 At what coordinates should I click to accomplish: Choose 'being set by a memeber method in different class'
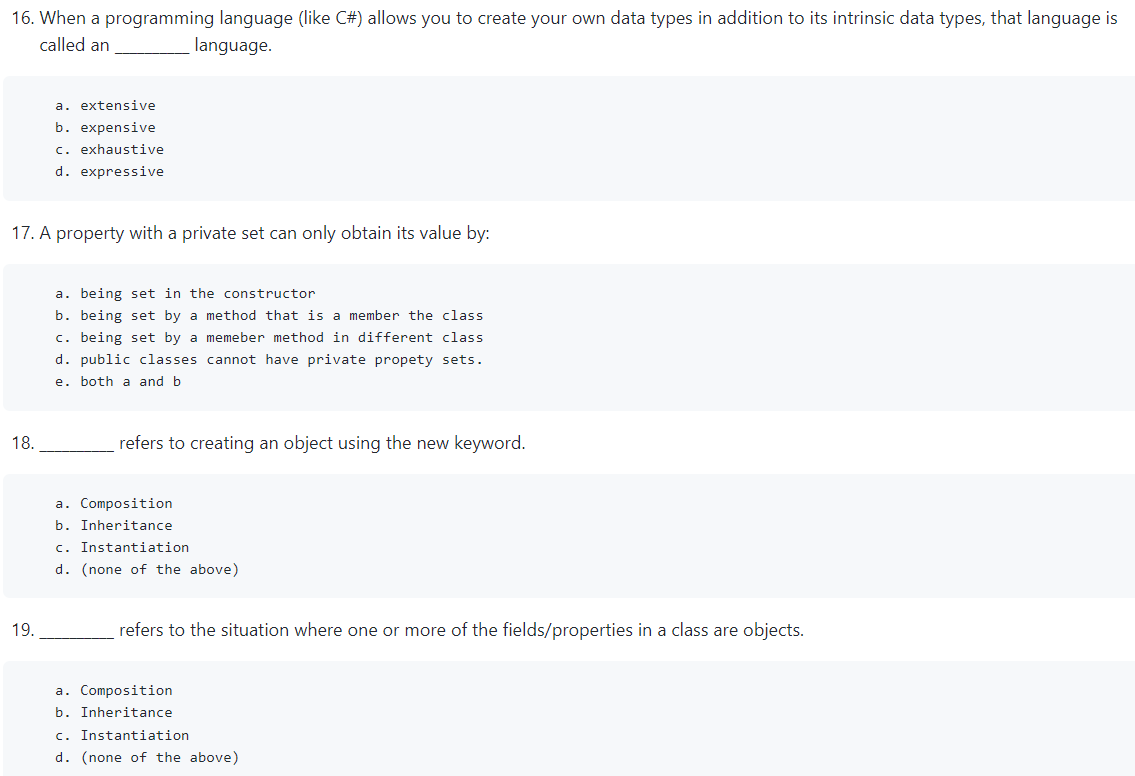[267, 337]
